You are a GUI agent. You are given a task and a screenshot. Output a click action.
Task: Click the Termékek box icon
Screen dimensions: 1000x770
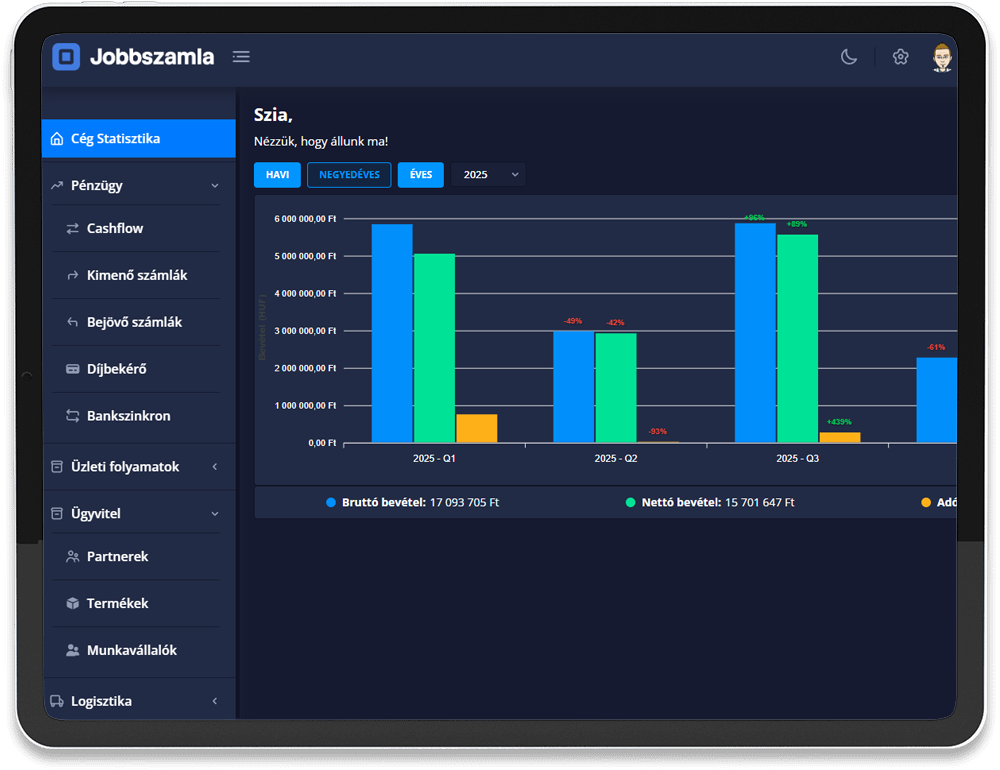click(x=73, y=603)
